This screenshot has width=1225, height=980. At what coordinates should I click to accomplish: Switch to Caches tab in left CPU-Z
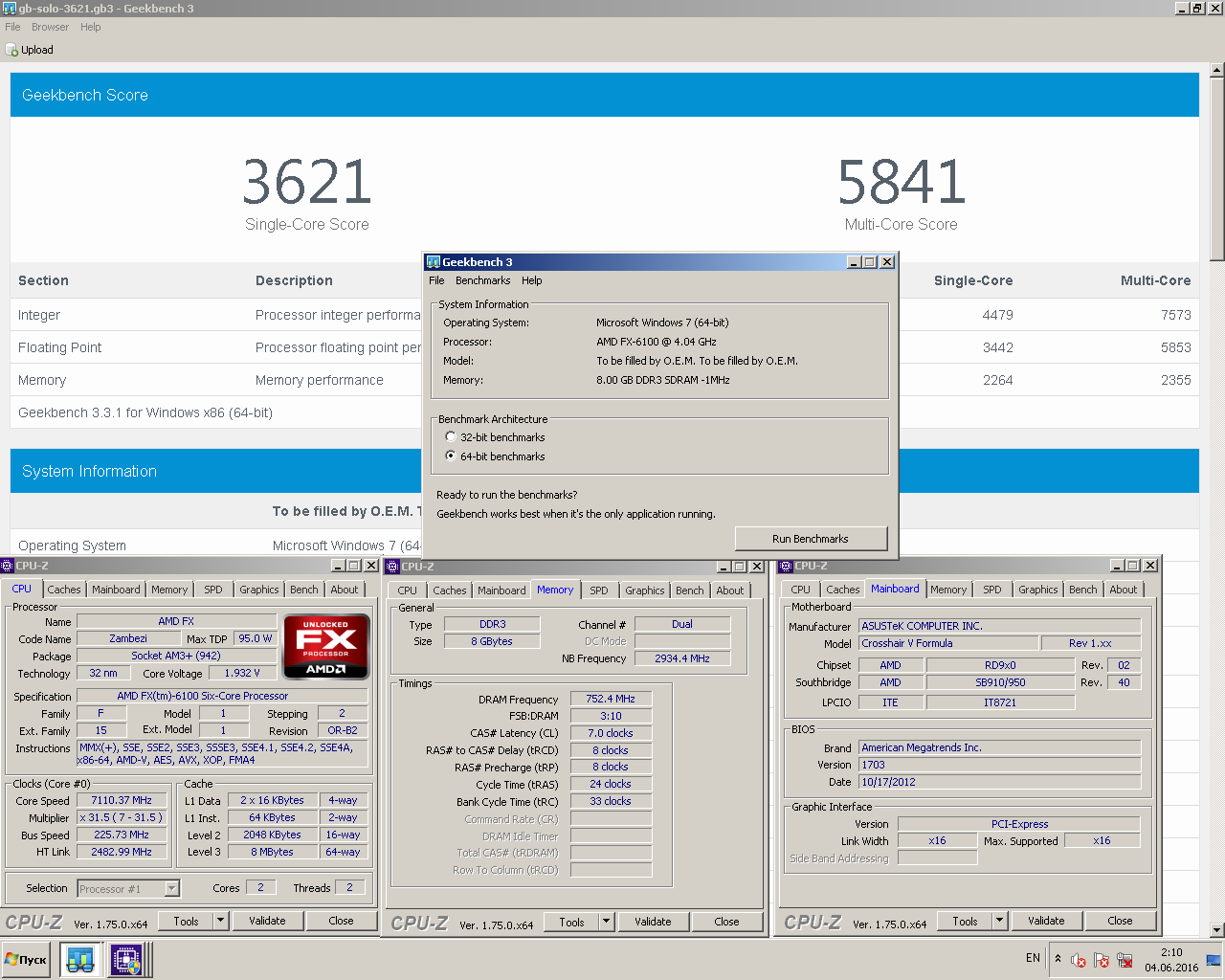click(x=64, y=590)
